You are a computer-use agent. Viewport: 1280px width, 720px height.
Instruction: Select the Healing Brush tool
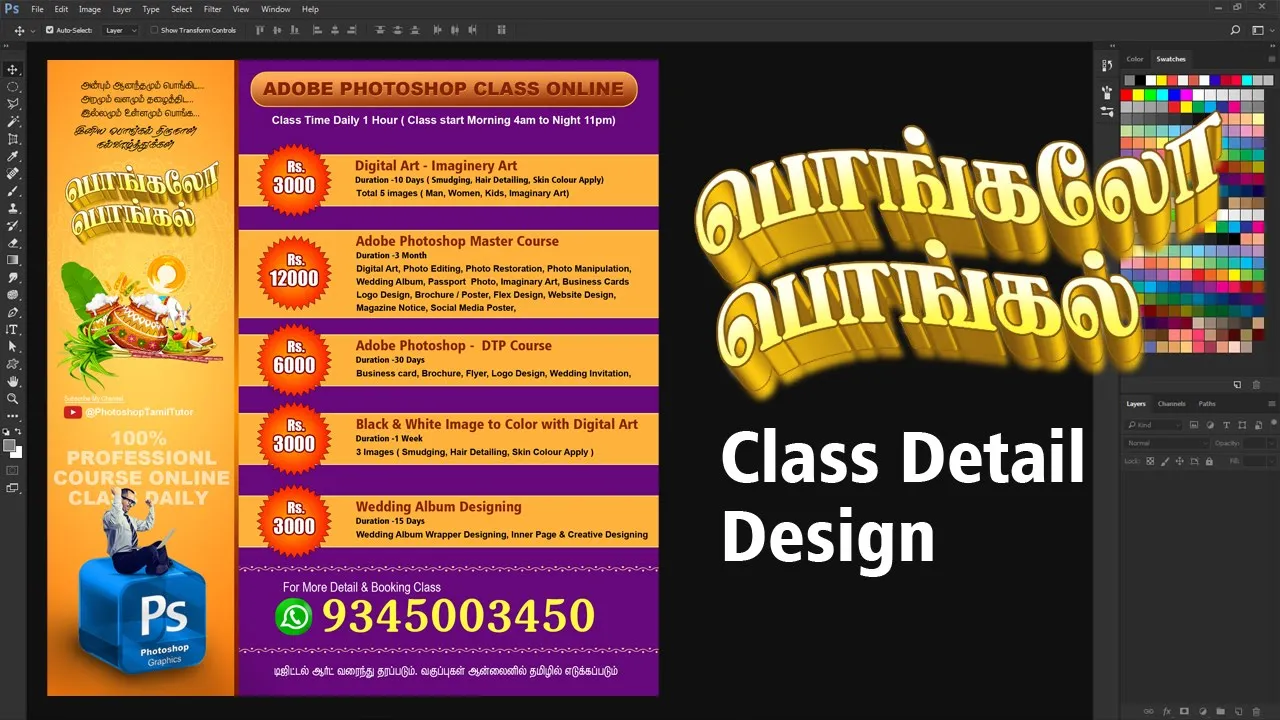pyautogui.click(x=13, y=173)
